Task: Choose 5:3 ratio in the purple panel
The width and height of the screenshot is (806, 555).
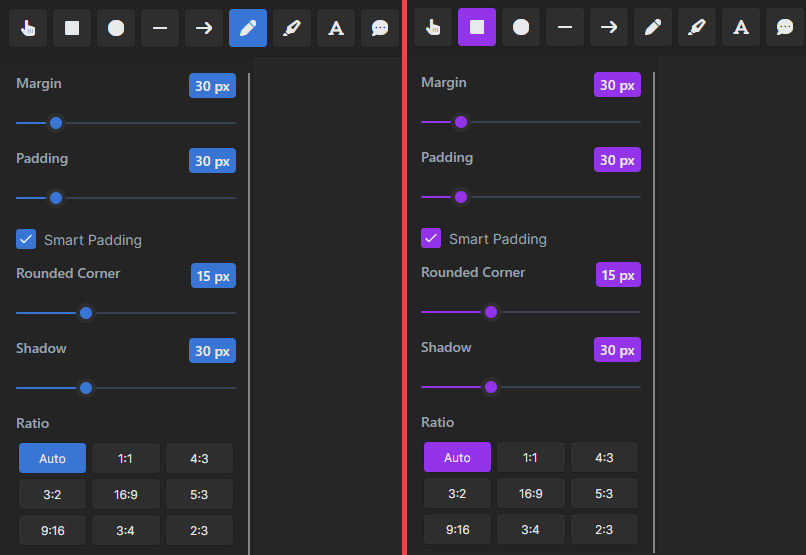Action: click(x=604, y=493)
